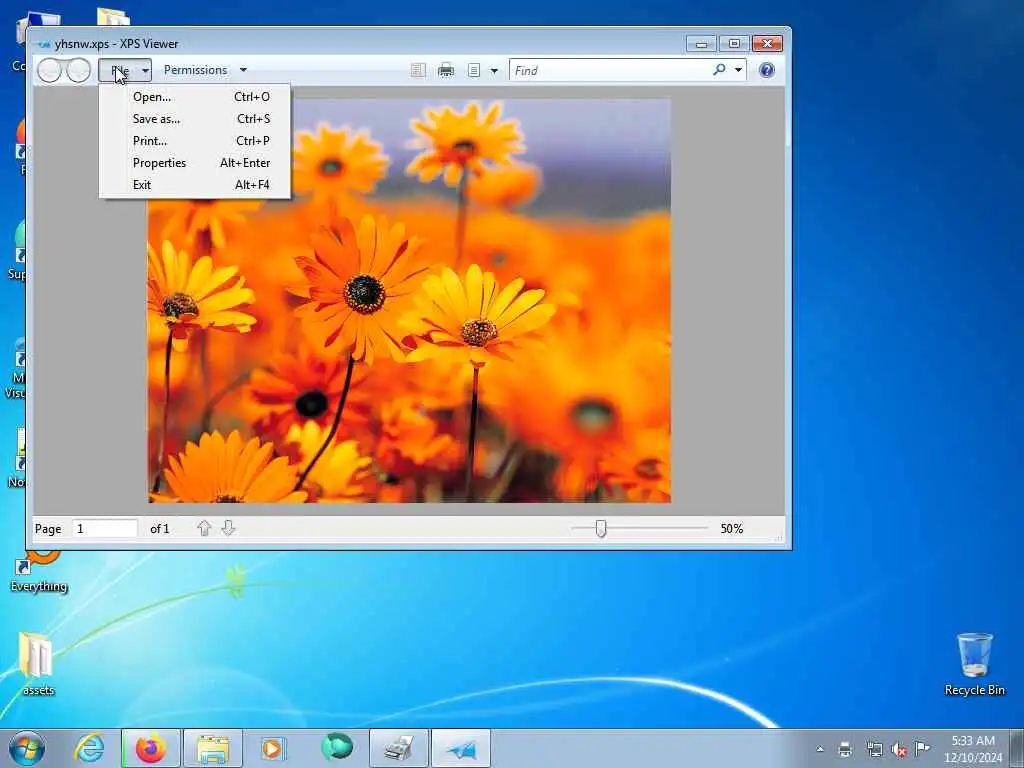The image size is (1024, 768).
Task: Click the back navigation round button
Action: point(49,70)
